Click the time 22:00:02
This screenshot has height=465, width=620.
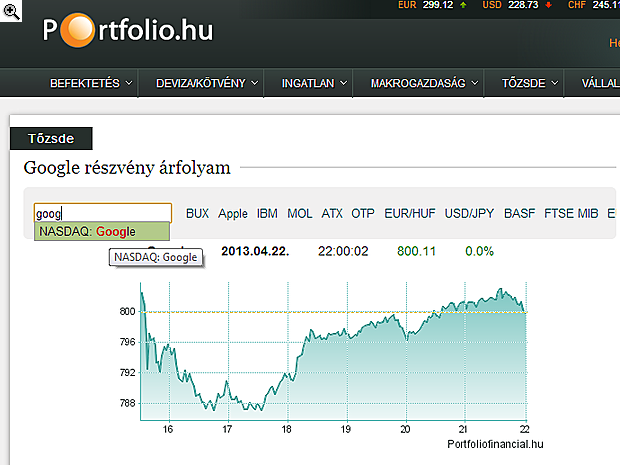pos(343,251)
